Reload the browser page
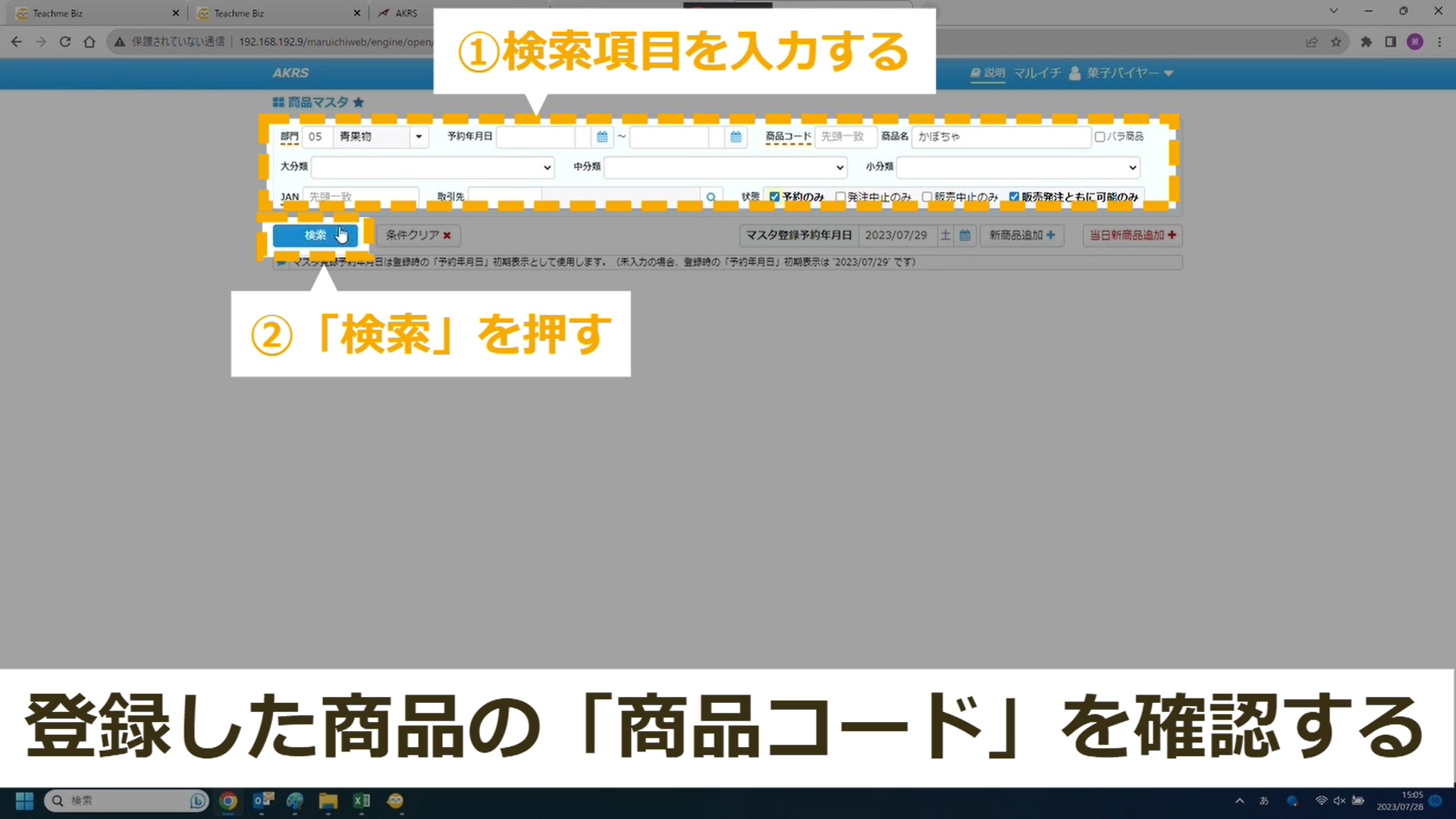The height and width of the screenshot is (819, 1456). (65, 42)
